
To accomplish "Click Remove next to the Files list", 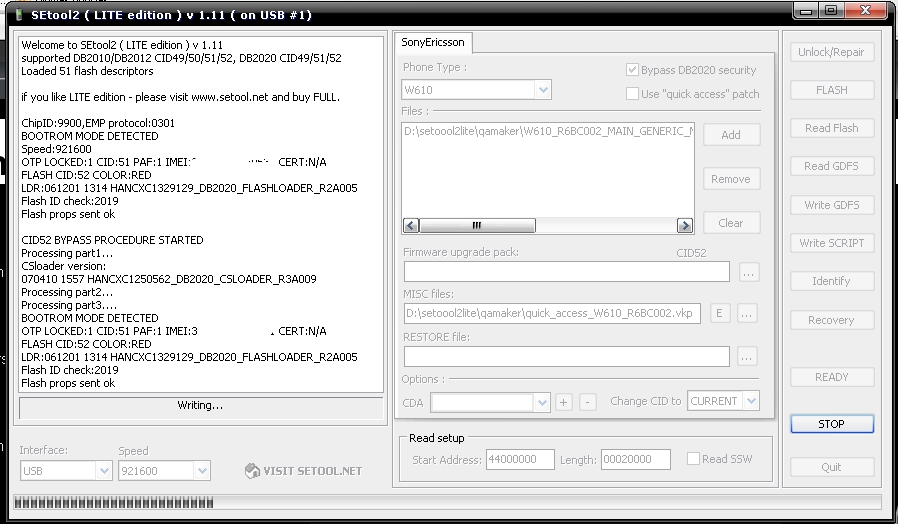I will point(731,179).
